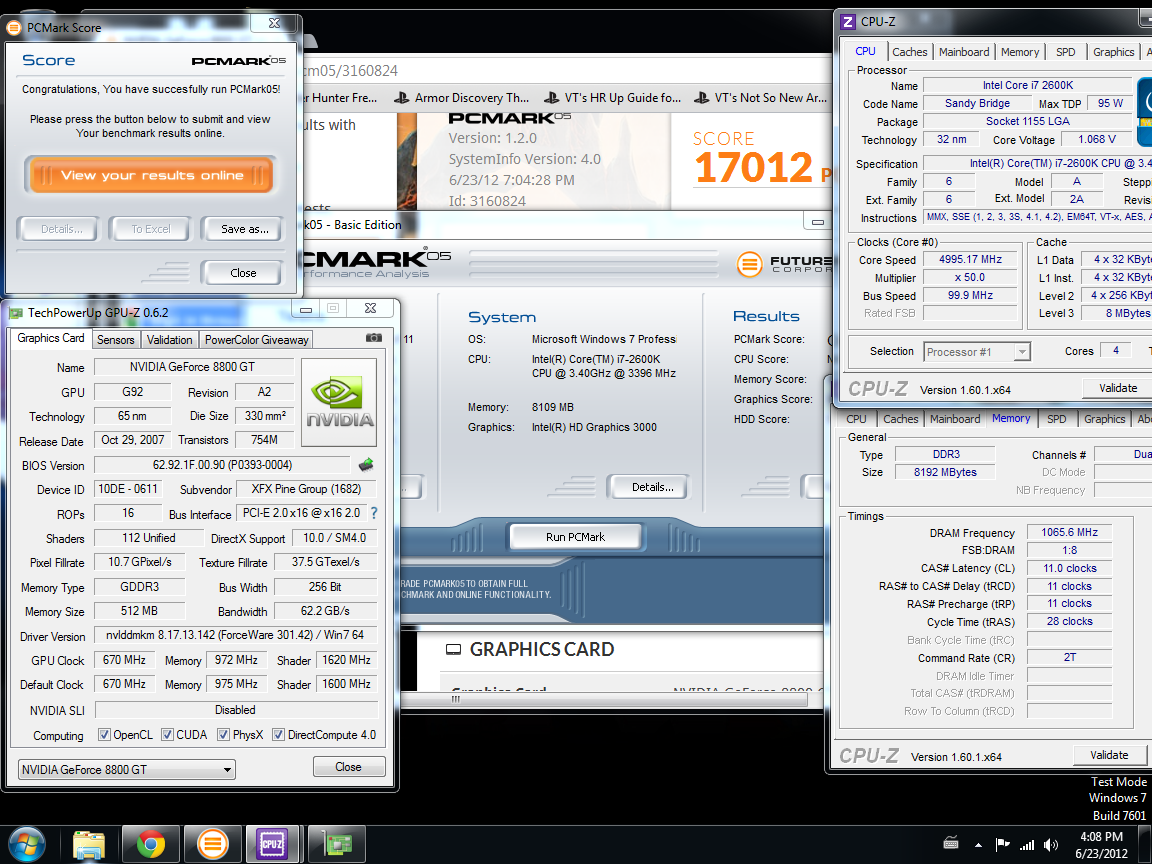Open the GPU selection dropdown in GPU-Z
Viewport: 1152px width, 864px height.
tap(126, 769)
